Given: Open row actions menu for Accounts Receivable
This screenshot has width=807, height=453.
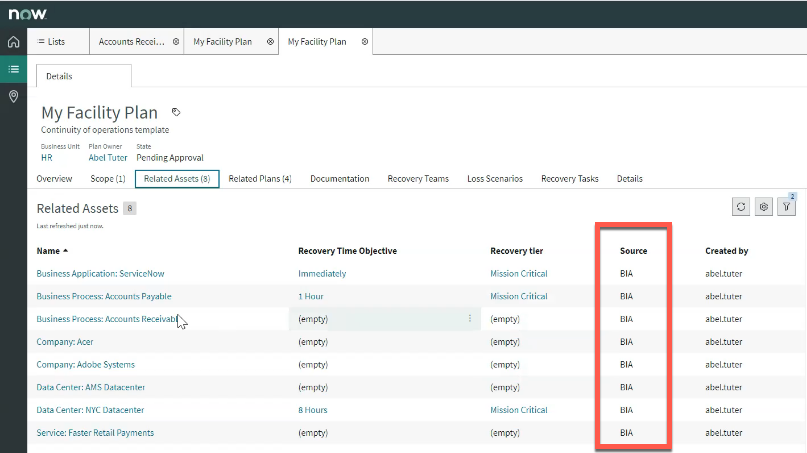Looking at the screenshot, I should click(470, 319).
